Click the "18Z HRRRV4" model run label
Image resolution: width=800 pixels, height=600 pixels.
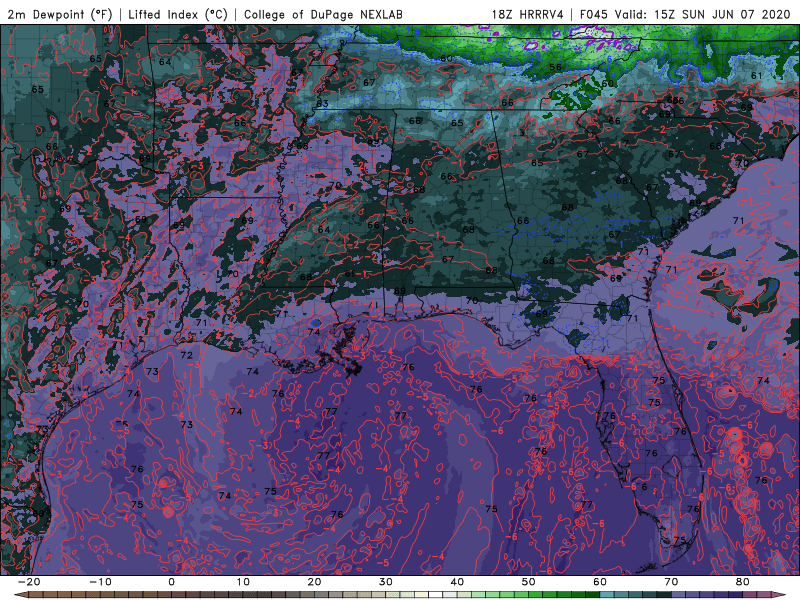point(527,14)
